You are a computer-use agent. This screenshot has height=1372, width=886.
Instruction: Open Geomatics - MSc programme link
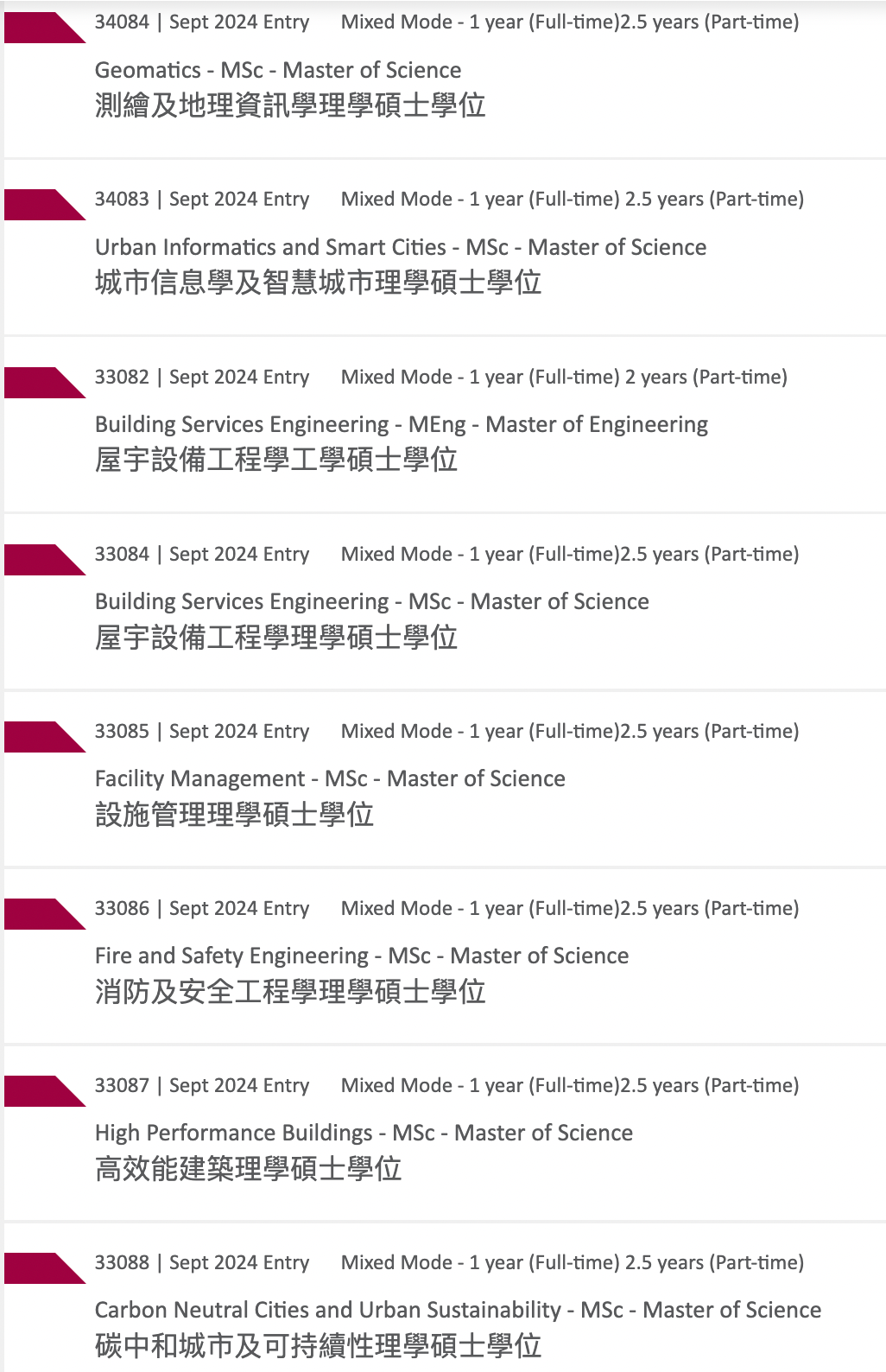click(x=278, y=70)
